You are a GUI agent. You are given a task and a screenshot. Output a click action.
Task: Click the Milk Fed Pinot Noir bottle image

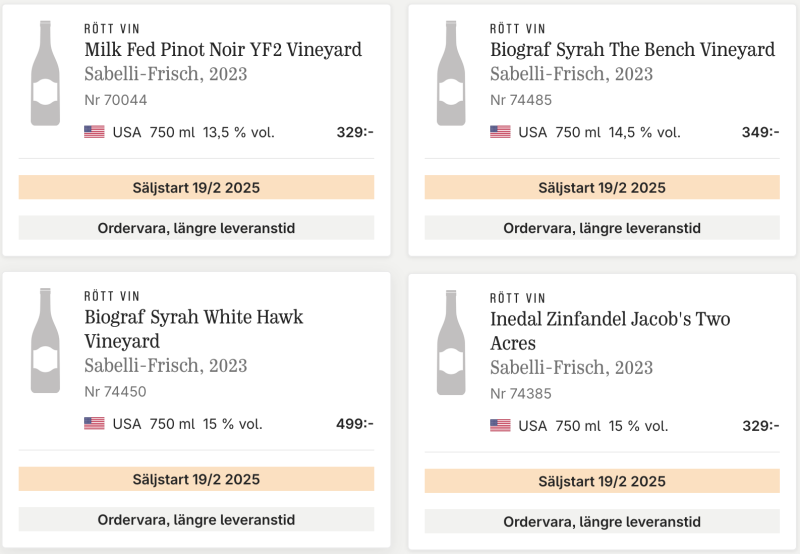click(x=45, y=73)
